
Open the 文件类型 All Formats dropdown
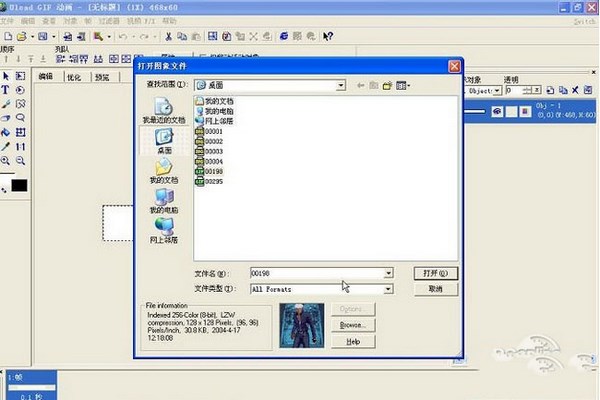click(388, 289)
